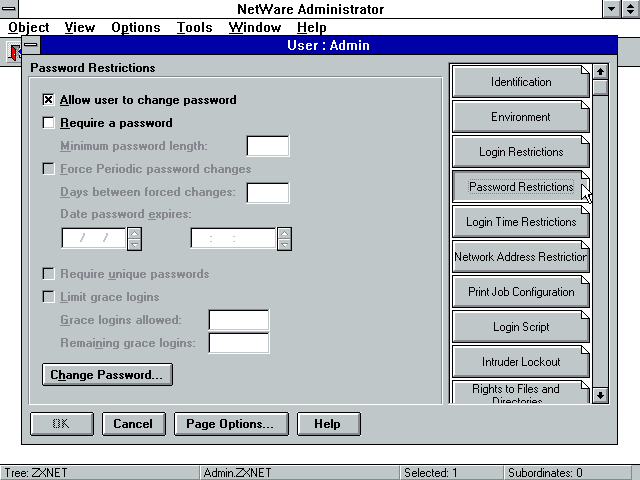Click the Minimum password length field

point(268,146)
